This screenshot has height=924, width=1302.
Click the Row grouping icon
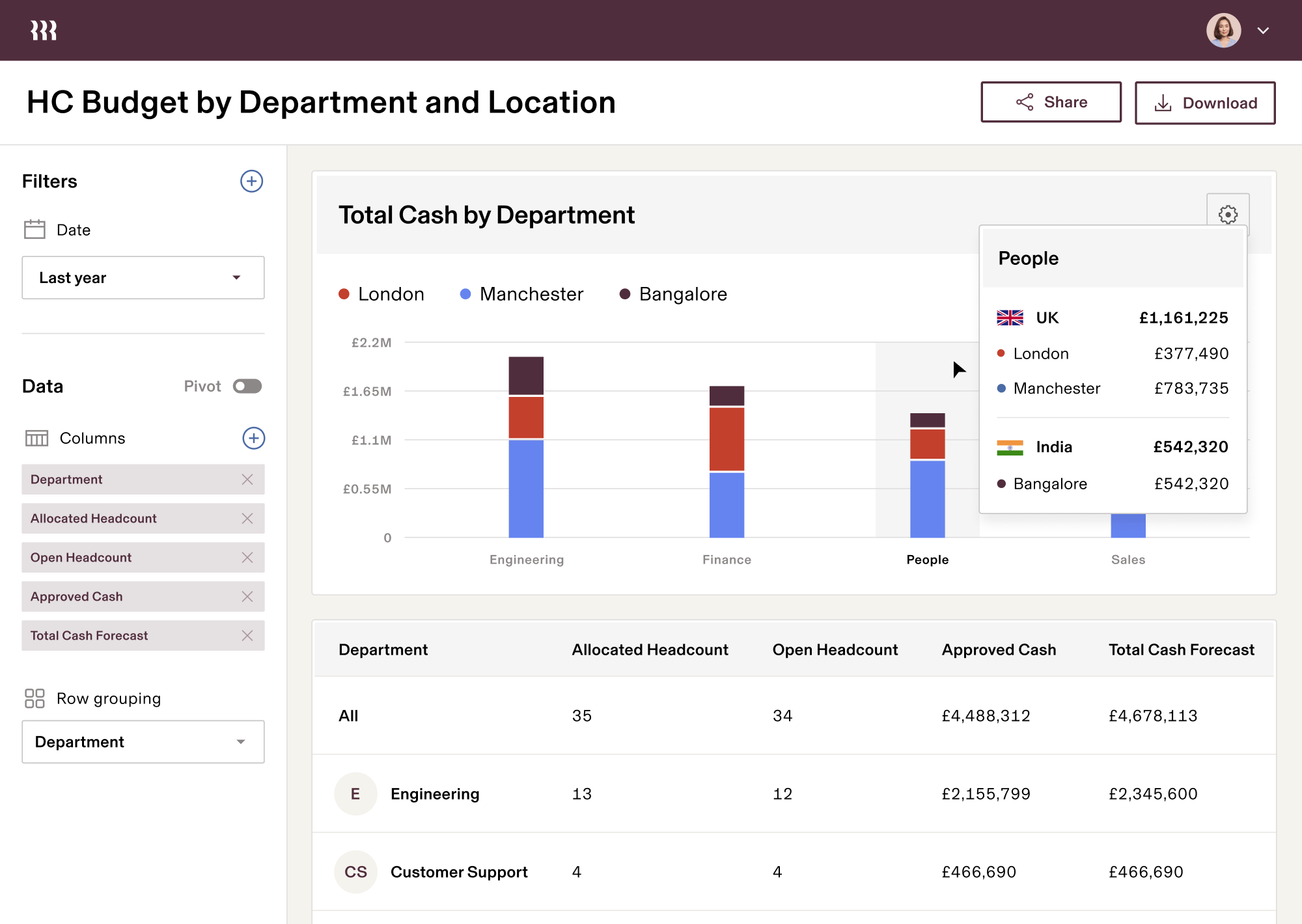[x=35, y=698]
